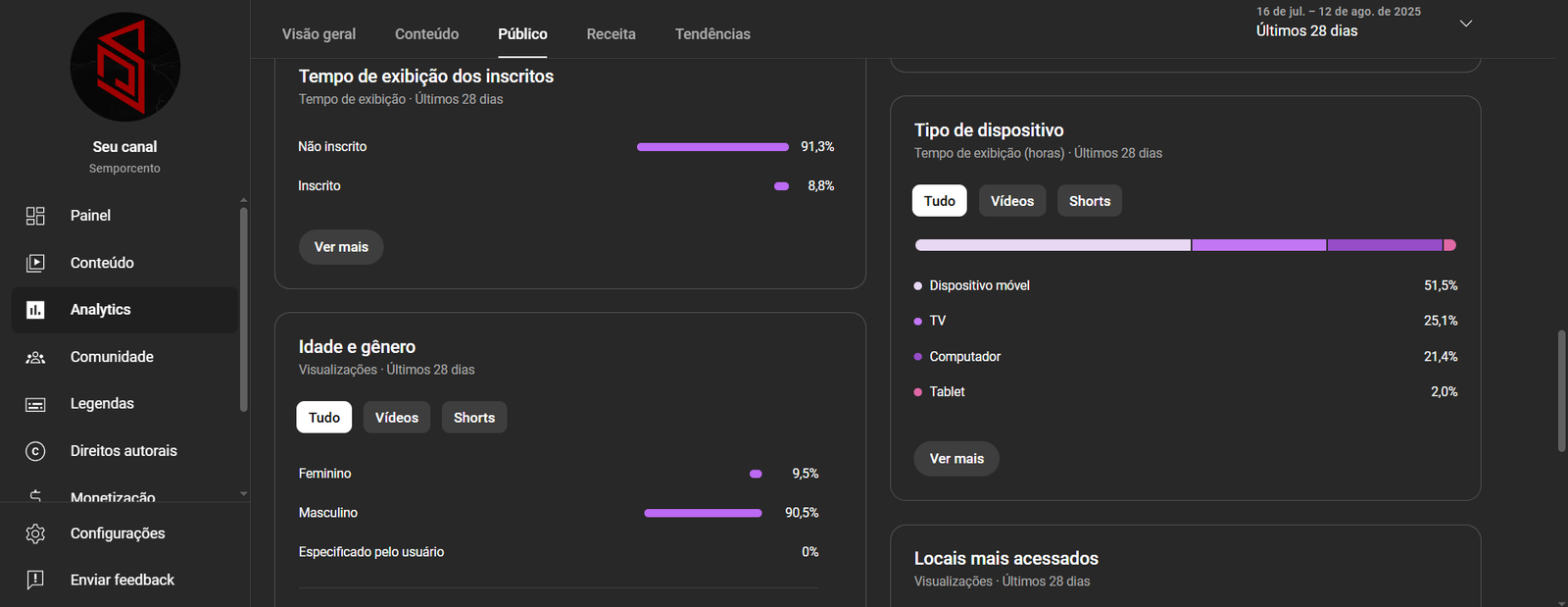The width and height of the screenshot is (1568, 607).
Task: Select the Shorts filter under Tipo de dispositivo
Action: coord(1090,201)
